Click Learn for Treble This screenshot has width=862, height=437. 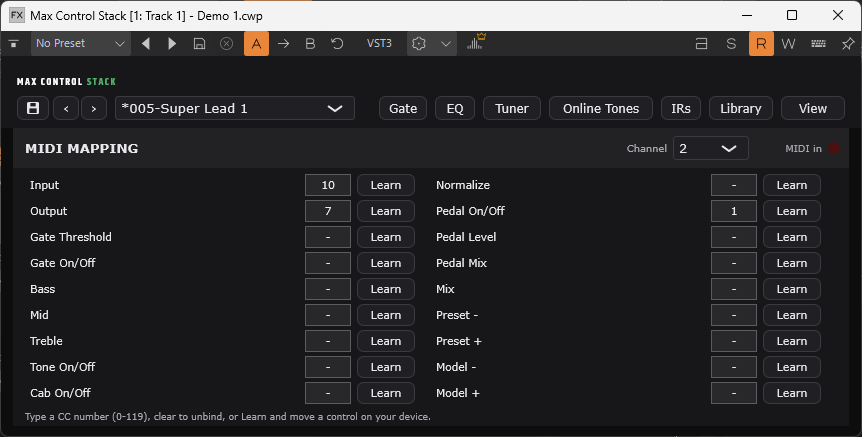[x=386, y=341]
